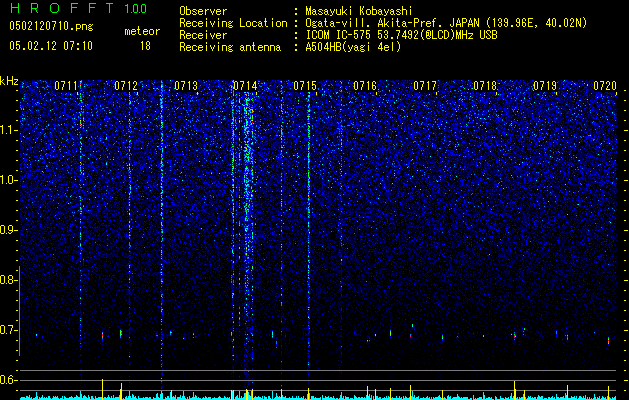Click the 0718 time marker
Screen dimensions: 629x400
(x=485, y=86)
